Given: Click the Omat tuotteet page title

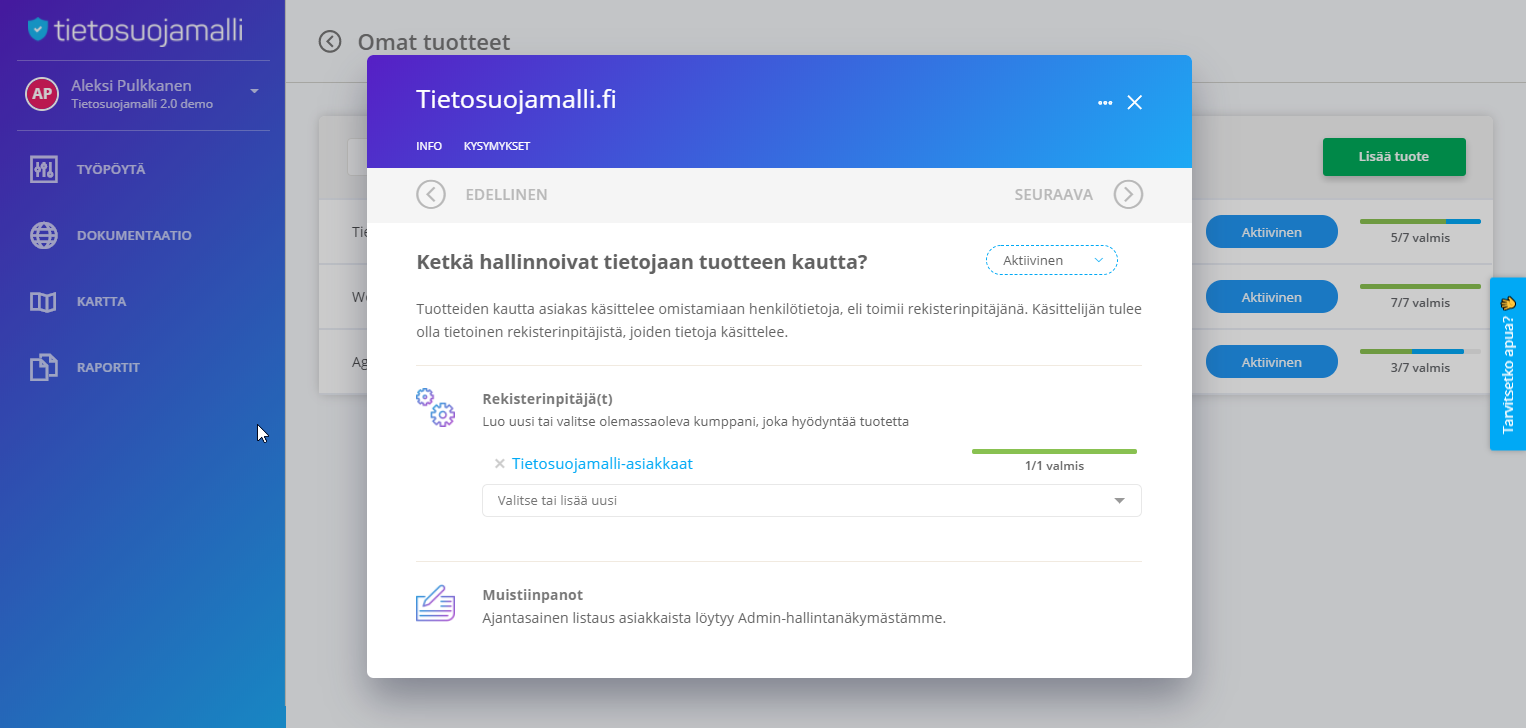Looking at the screenshot, I should (434, 42).
